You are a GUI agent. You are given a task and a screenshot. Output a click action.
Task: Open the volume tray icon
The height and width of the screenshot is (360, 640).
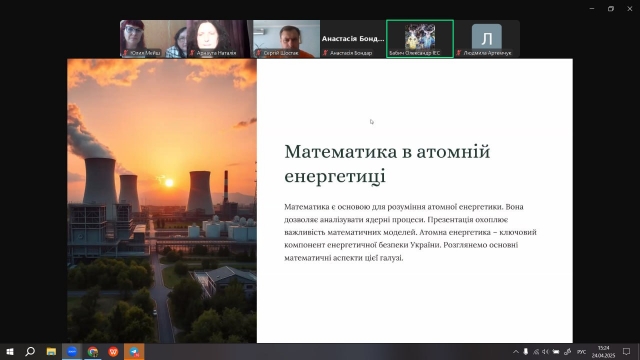(x=546, y=352)
